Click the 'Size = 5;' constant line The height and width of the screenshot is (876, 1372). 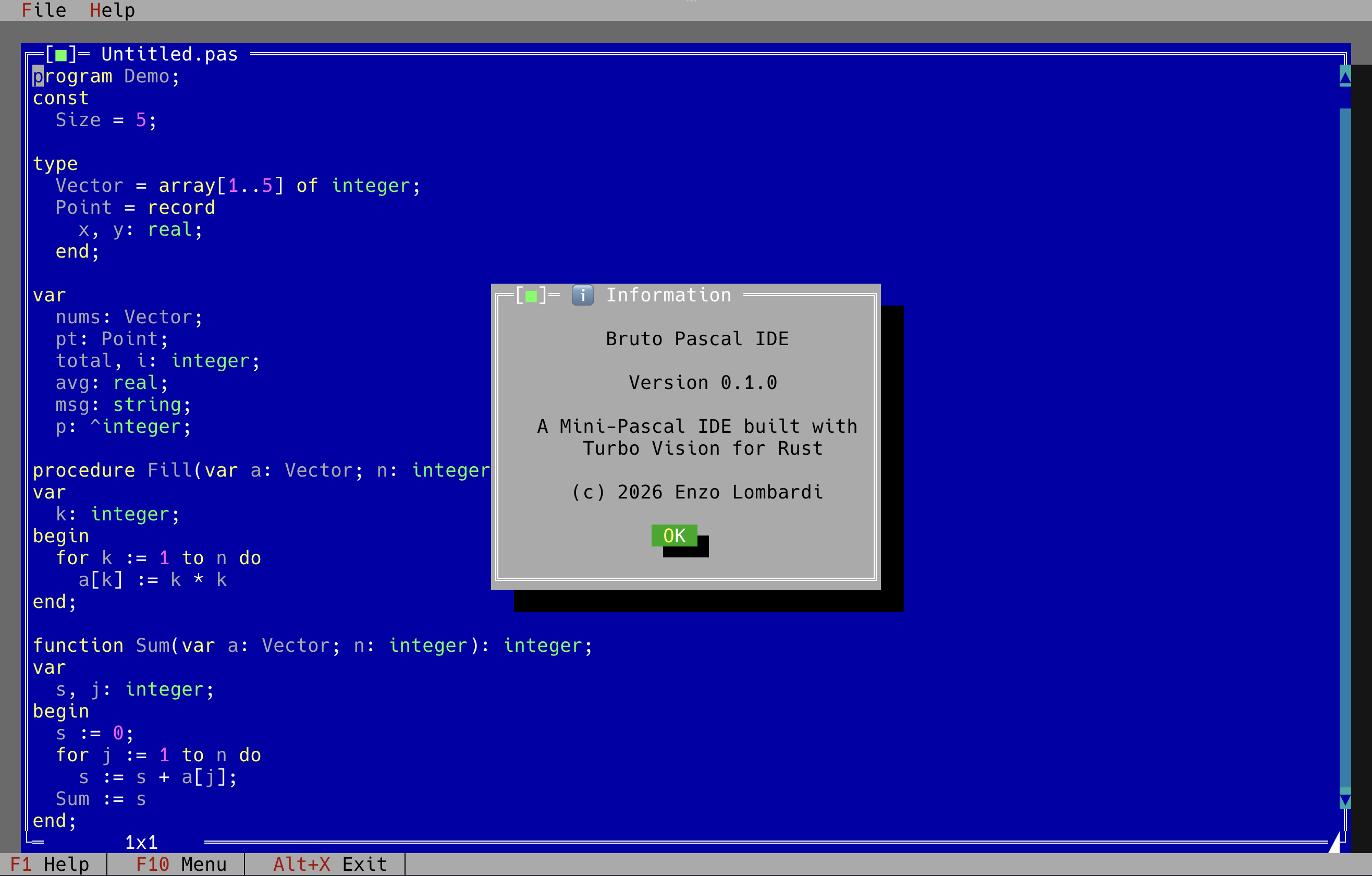(106, 120)
